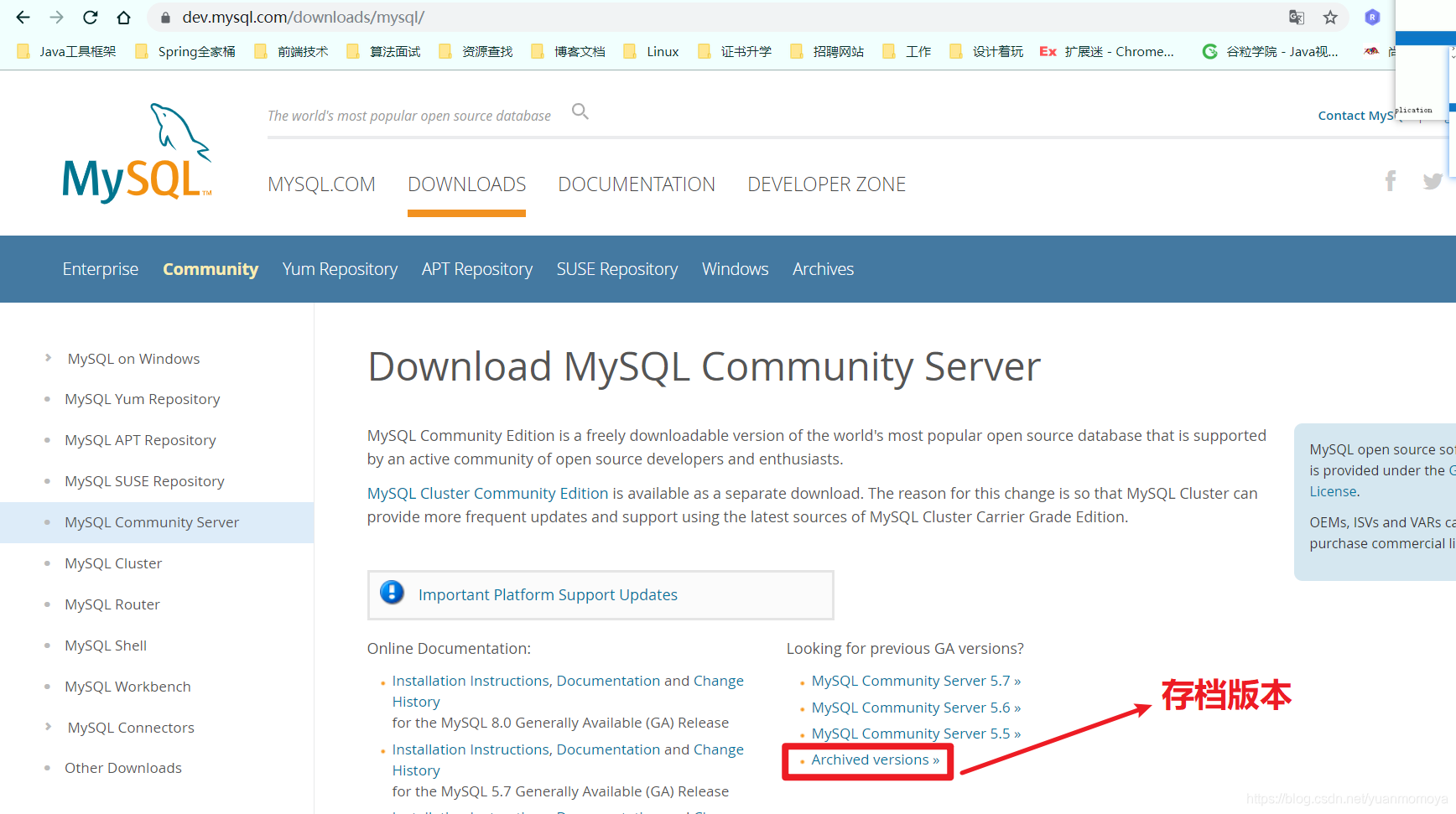Click the blue info icon for platform updates

(392, 593)
